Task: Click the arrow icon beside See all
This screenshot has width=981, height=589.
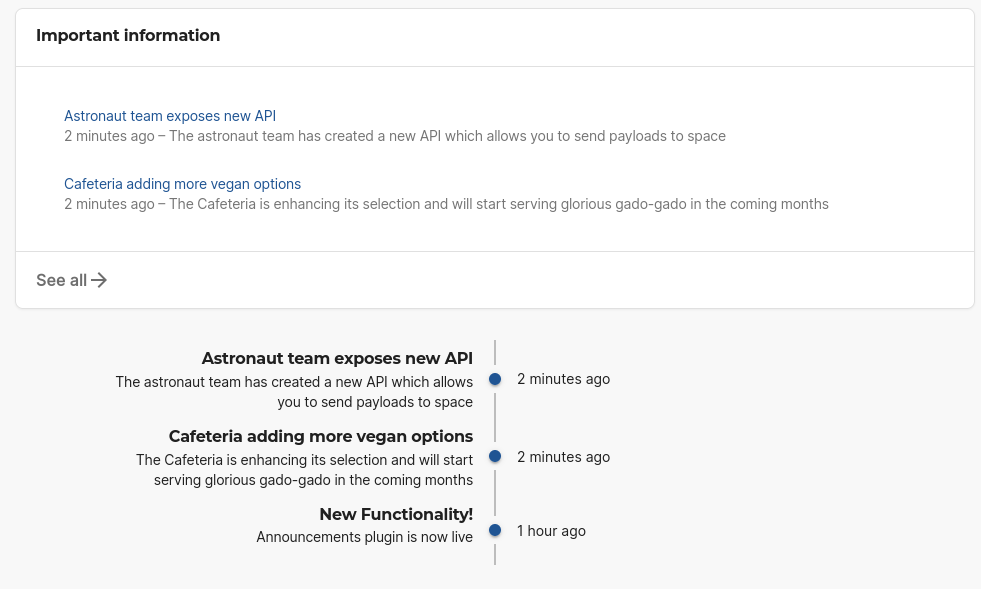Action: tap(99, 280)
